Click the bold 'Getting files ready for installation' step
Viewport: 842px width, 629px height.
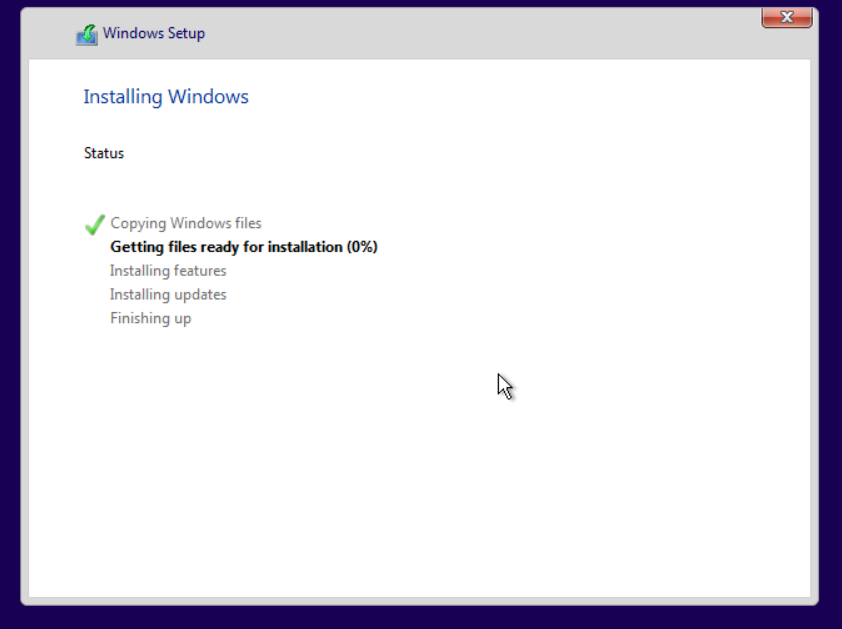pyautogui.click(x=226, y=247)
